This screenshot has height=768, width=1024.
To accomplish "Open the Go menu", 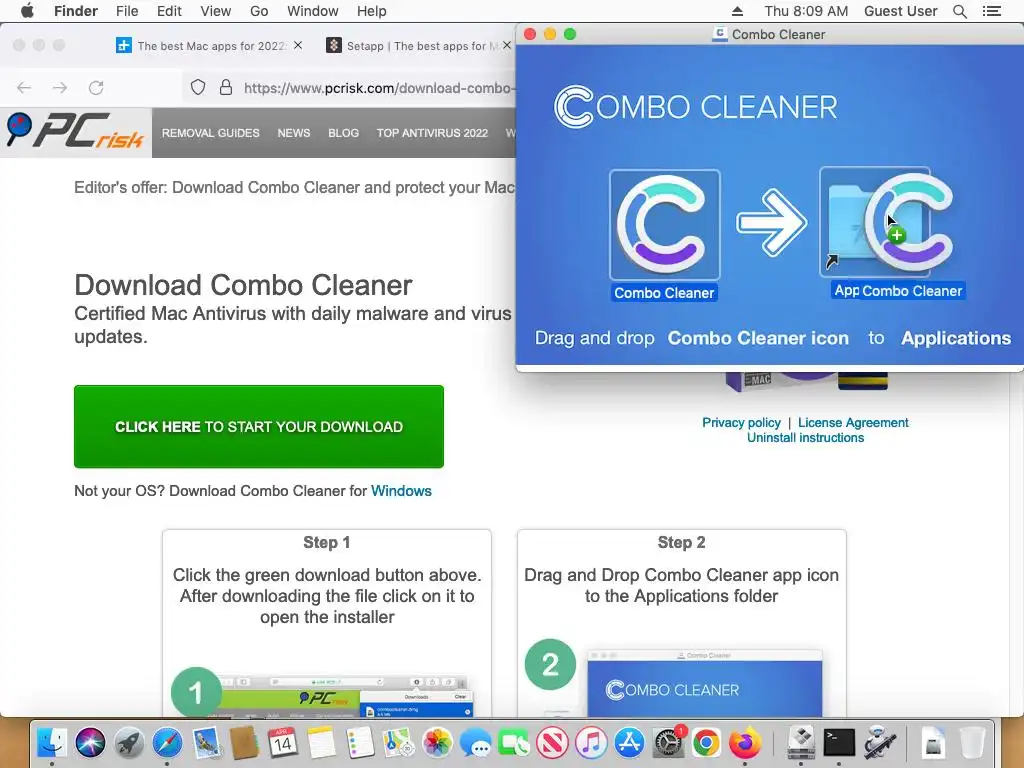I will click(x=259, y=11).
